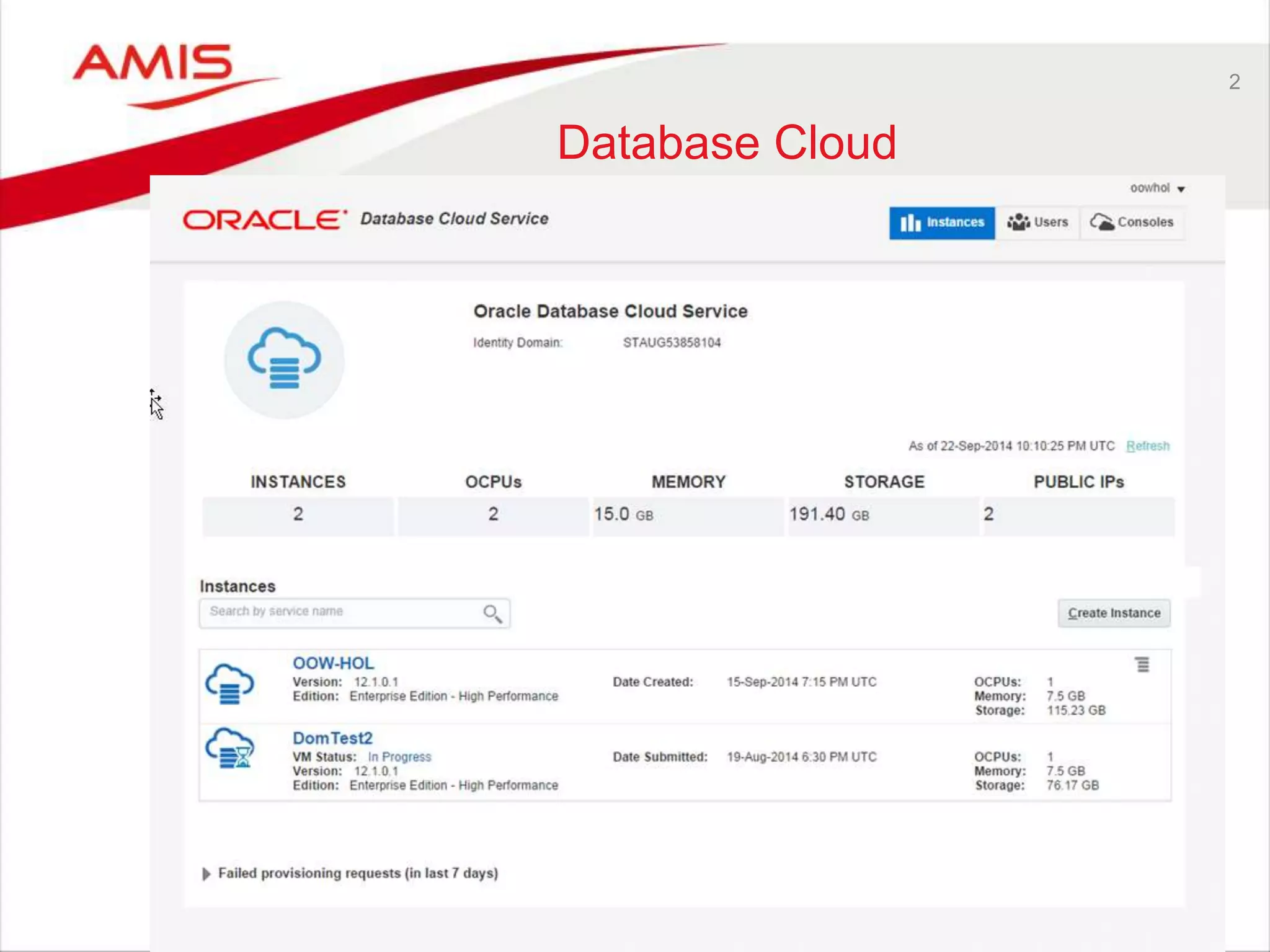
Task: Click the storage value '76.17 GB'
Action: coord(1073,785)
